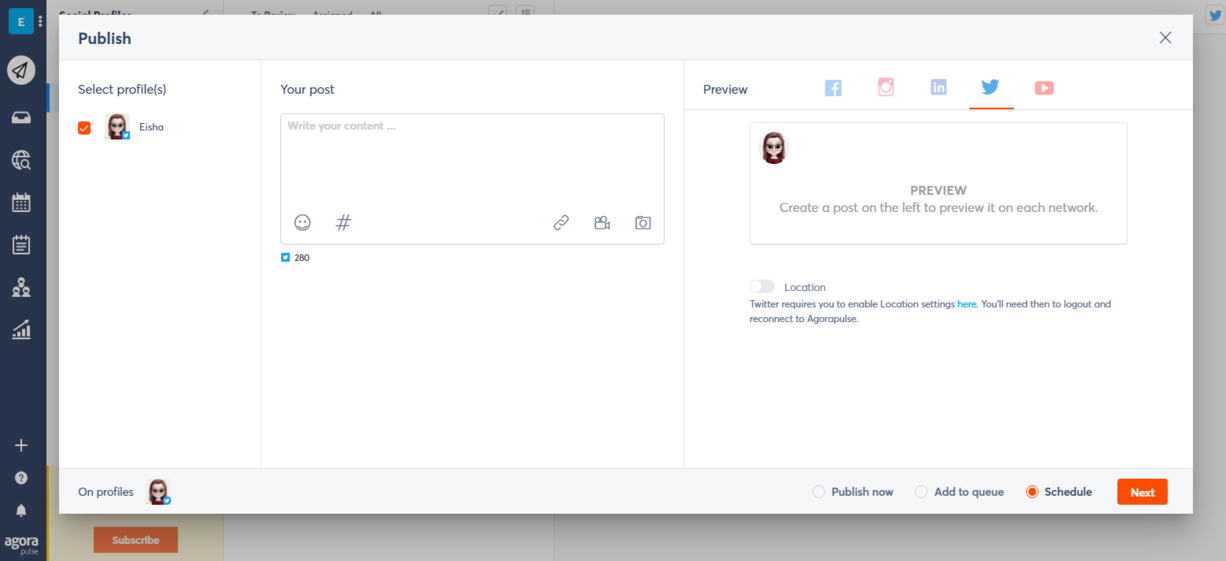Open the publishing calendar icon in sidebar
This screenshot has height=561, width=1226.
point(21,203)
